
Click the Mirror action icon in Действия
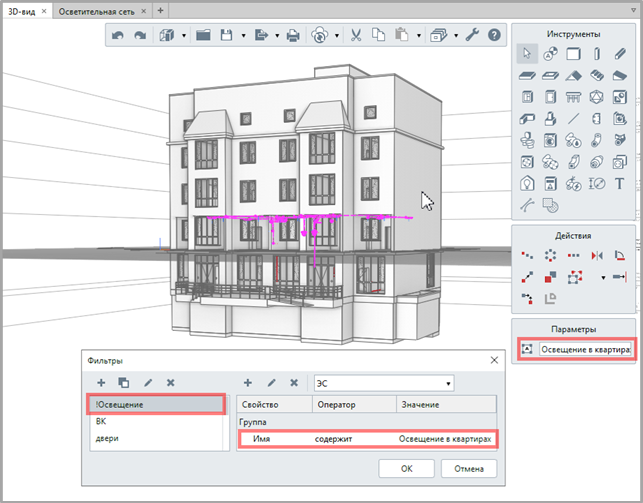[598, 255]
